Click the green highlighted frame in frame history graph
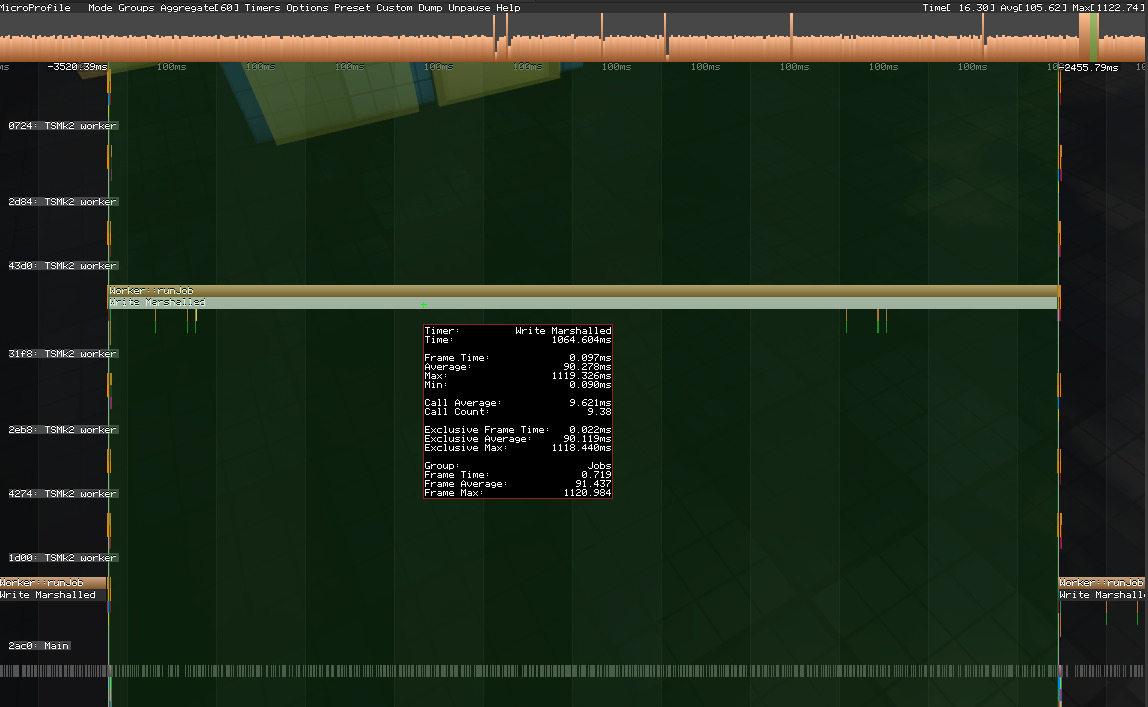The width and height of the screenshot is (1148, 707). 1094,37
